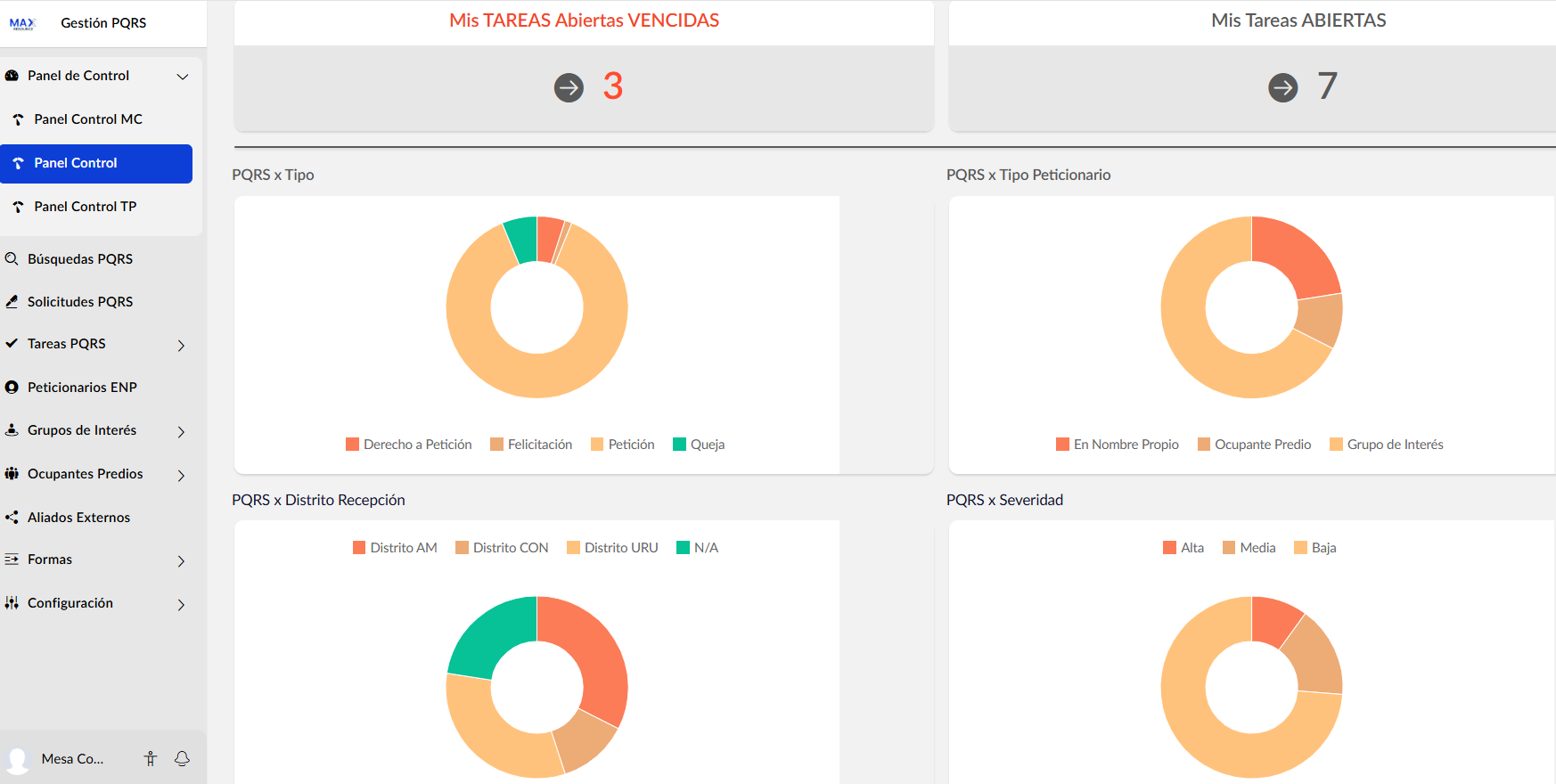This screenshot has height=784, width=1556.
Task: Click the Aliados Externos share icon
Action: click(x=12, y=518)
